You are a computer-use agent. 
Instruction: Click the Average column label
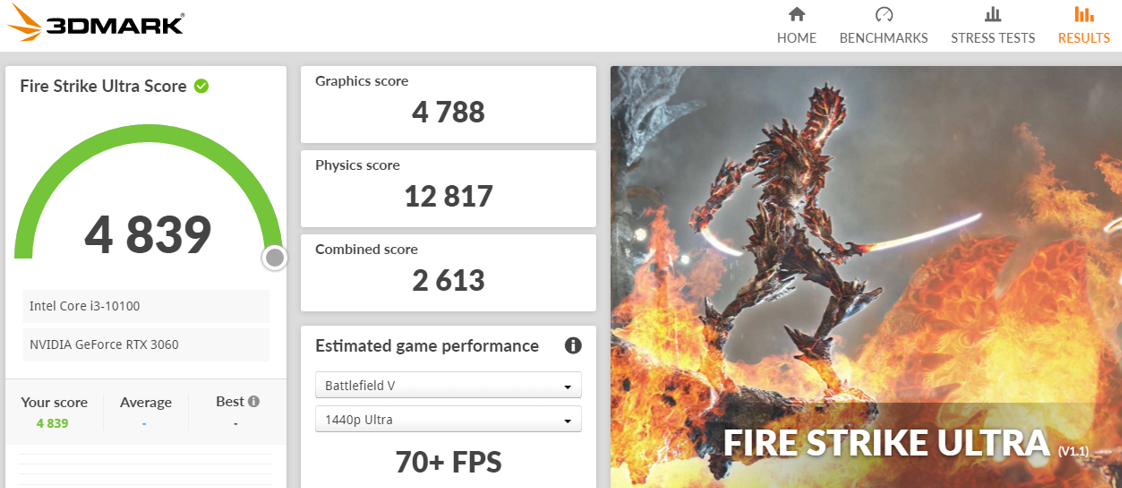point(145,403)
